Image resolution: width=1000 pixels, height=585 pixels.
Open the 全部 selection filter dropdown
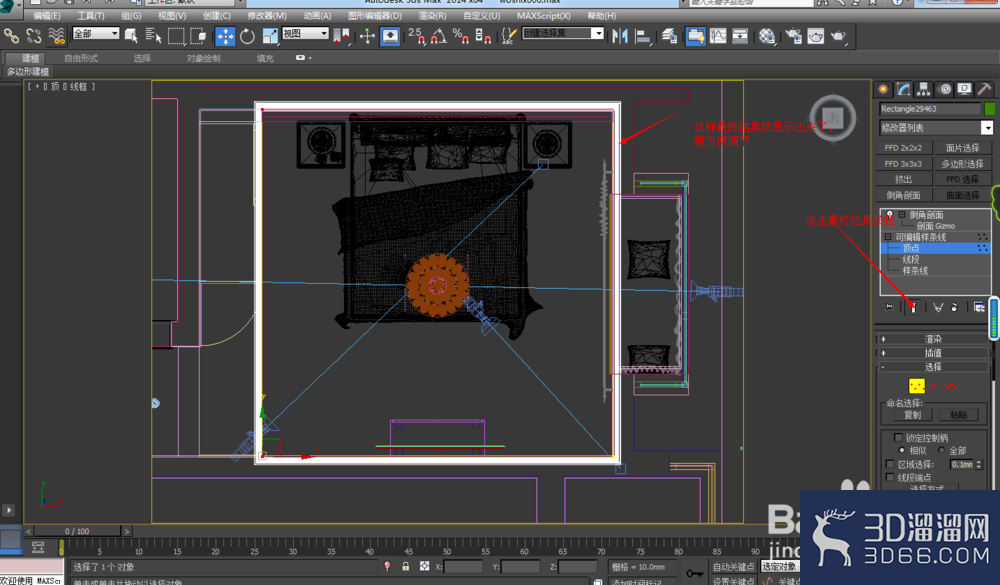tap(96, 33)
